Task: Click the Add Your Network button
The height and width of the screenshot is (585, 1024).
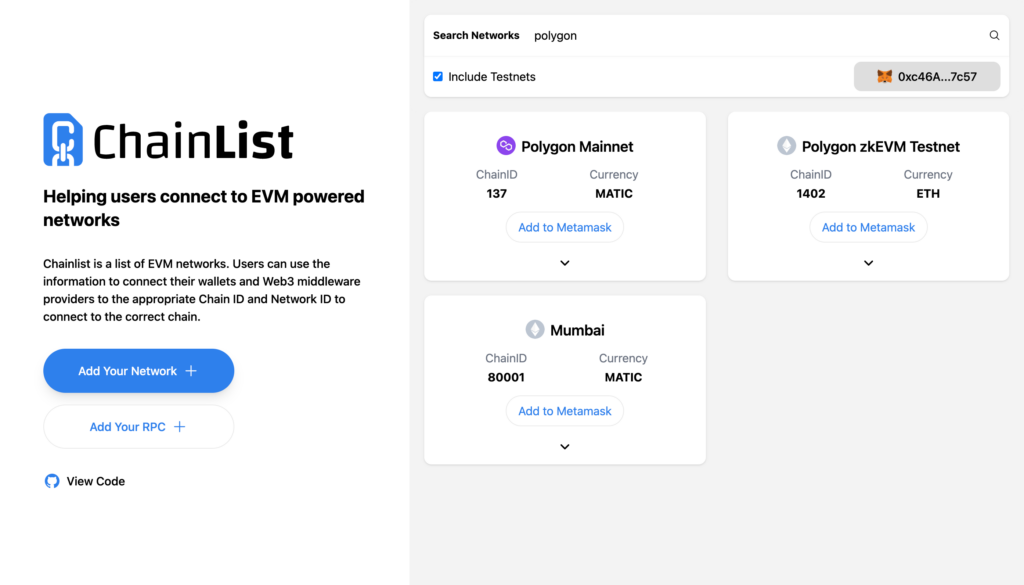Action: 138,371
